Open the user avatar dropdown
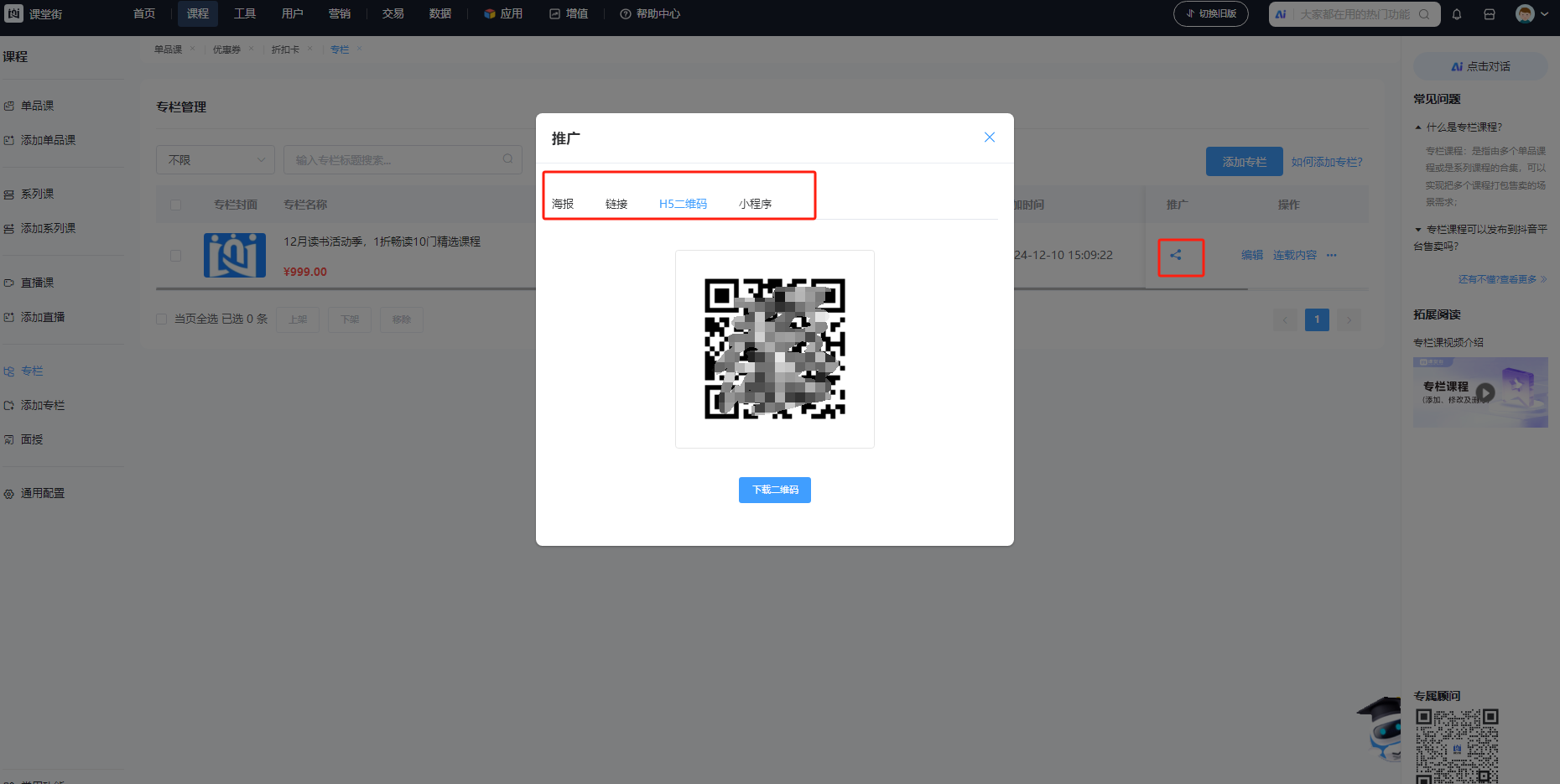1560x784 pixels. point(1531,13)
